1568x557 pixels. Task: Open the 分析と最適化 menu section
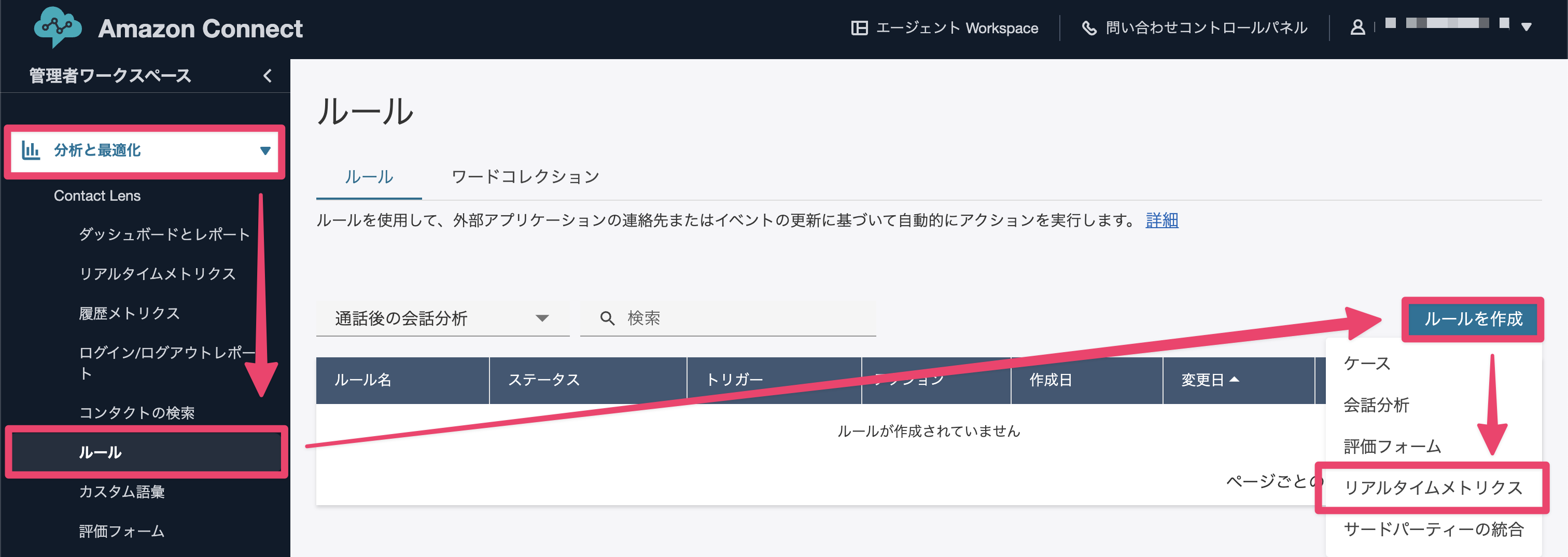tap(145, 151)
